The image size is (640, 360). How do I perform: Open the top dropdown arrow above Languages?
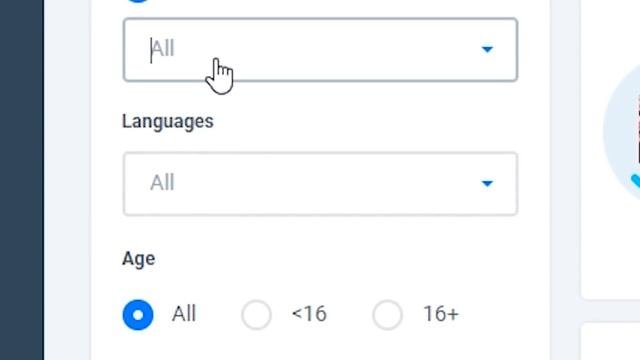tap(487, 49)
